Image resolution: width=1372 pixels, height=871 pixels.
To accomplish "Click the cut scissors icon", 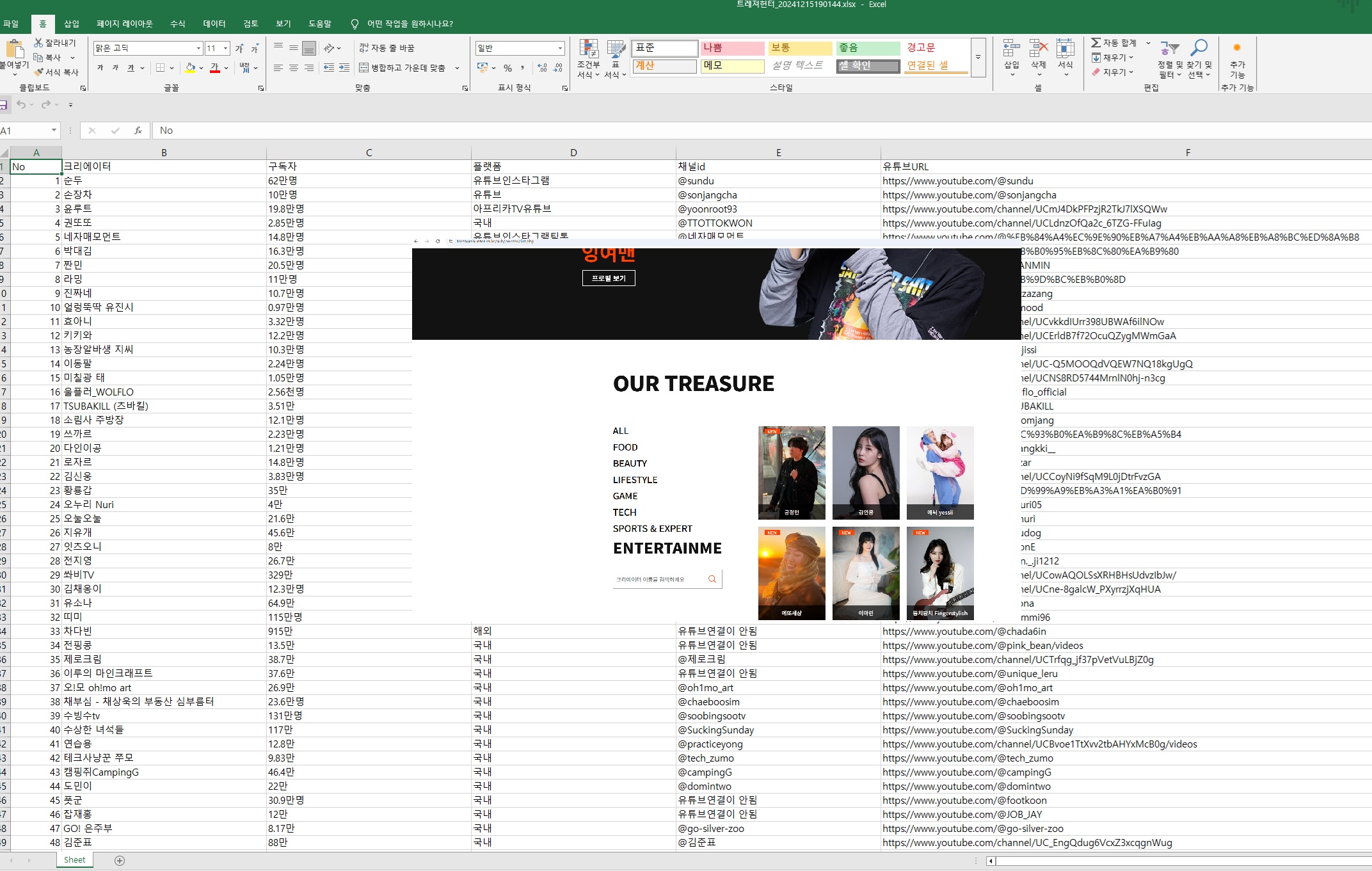I will (38, 43).
